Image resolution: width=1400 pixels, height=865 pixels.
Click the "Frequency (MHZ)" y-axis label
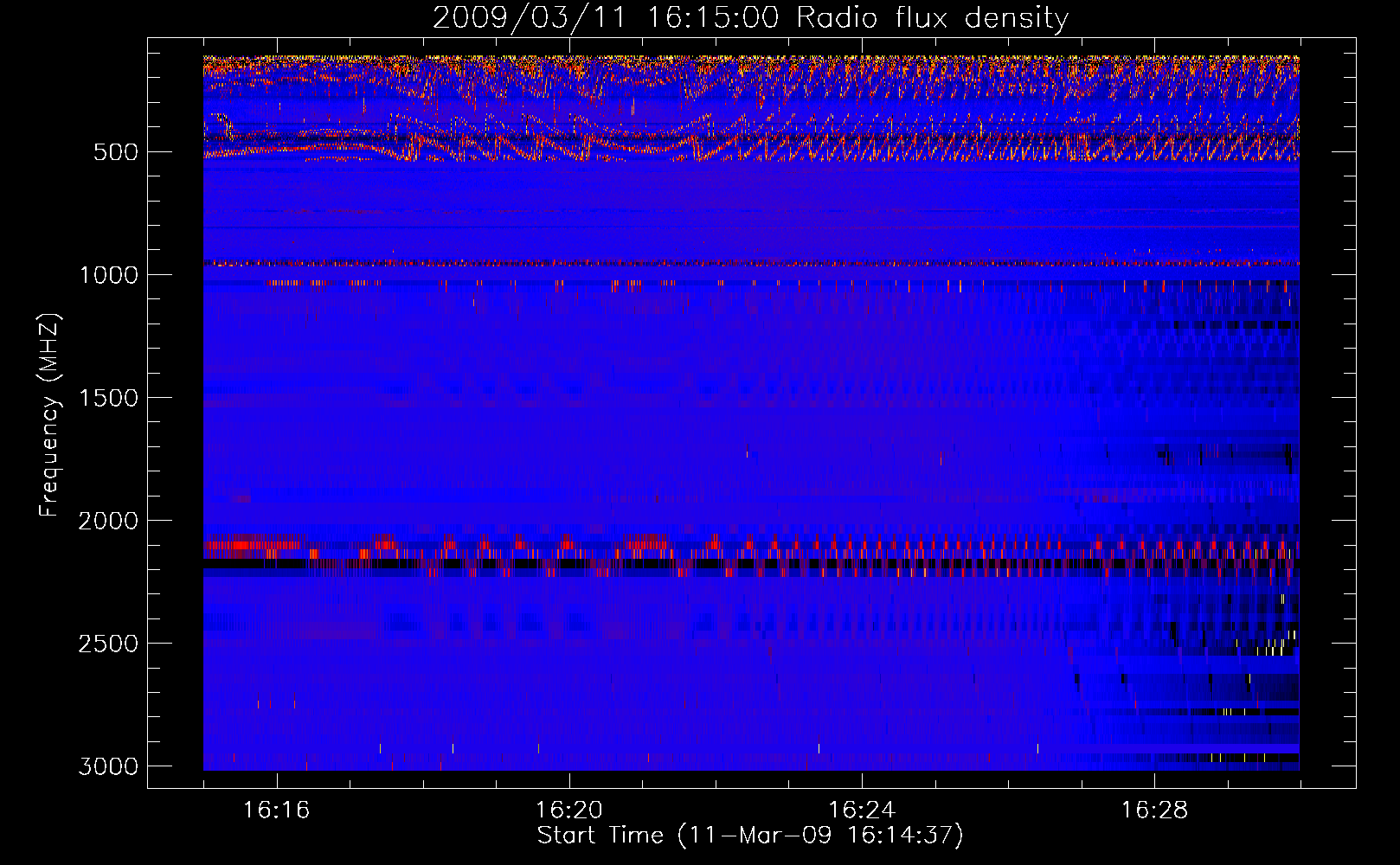(x=49, y=415)
